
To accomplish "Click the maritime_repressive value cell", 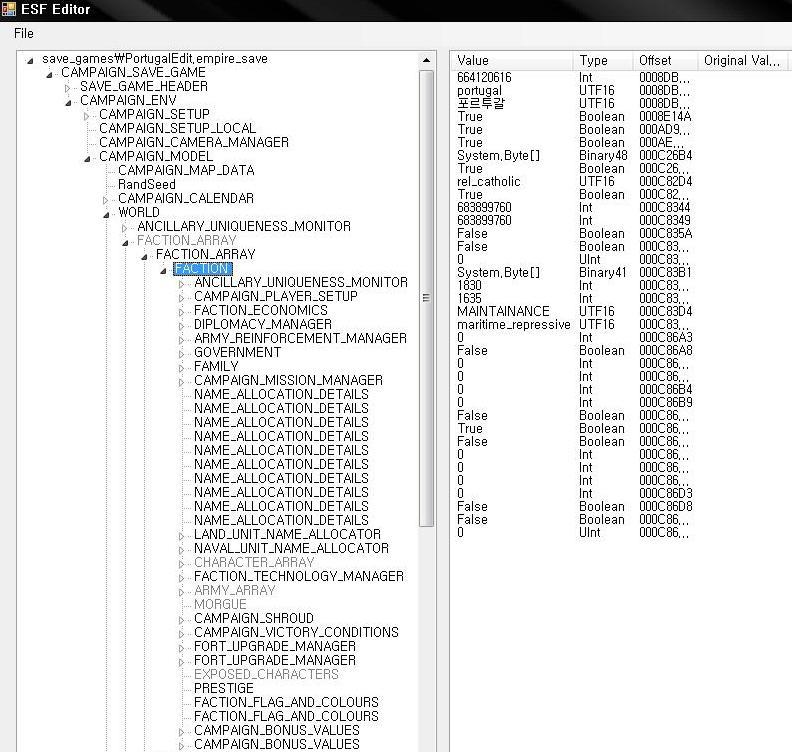I will pyautogui.click(x=513, y=325).
